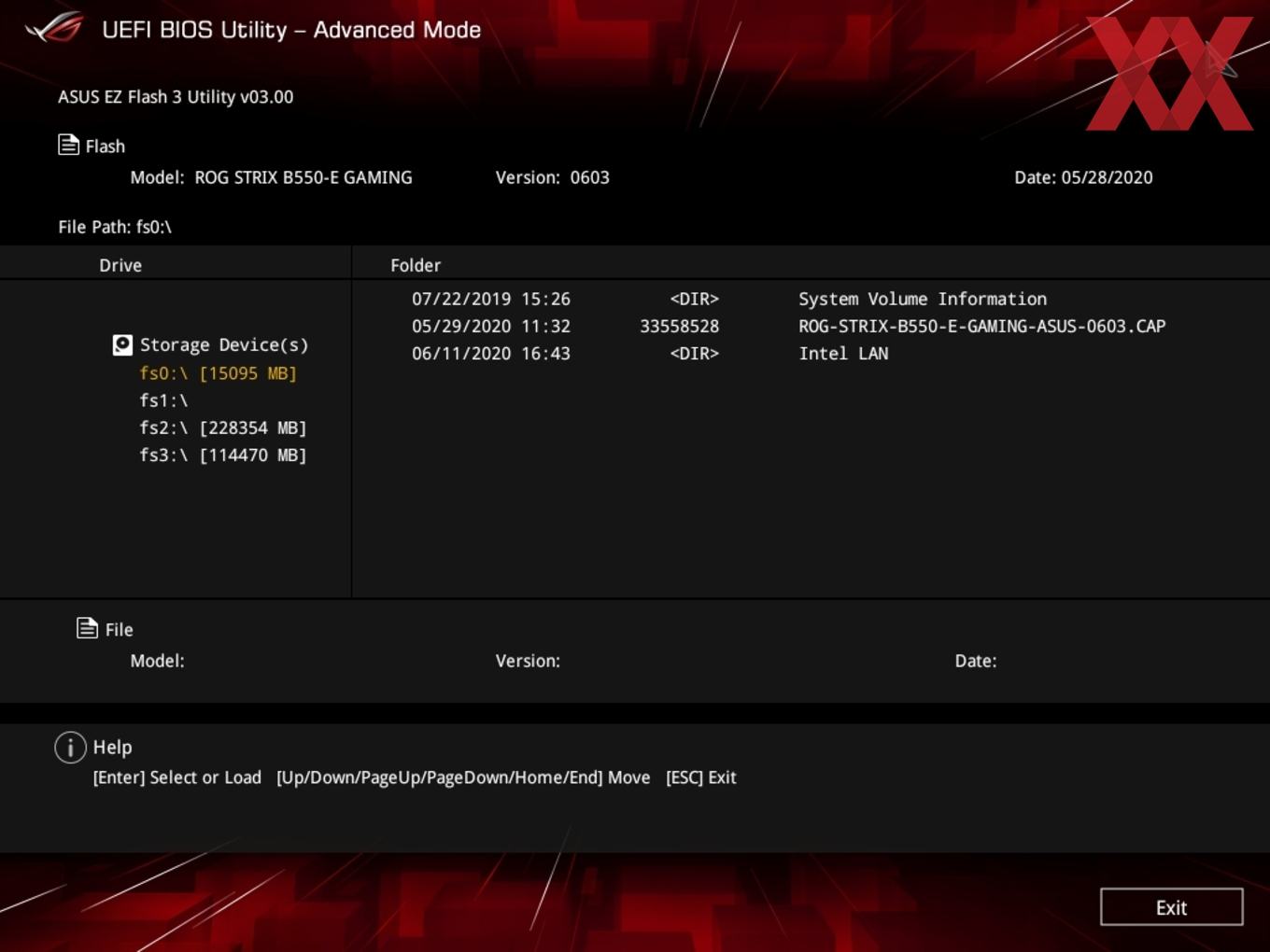Viewport: 1270px width, 952px height.
Task: Click the Help info icon
Action: 70,747
